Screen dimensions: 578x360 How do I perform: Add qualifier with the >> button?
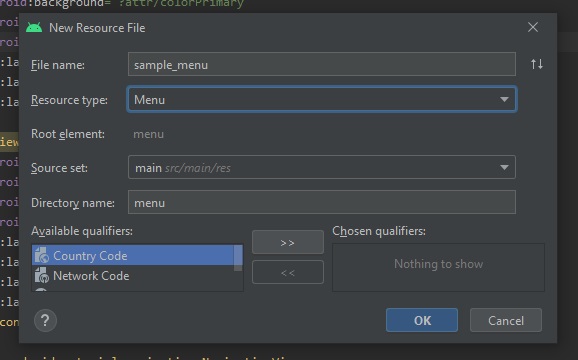pos(288,242)
